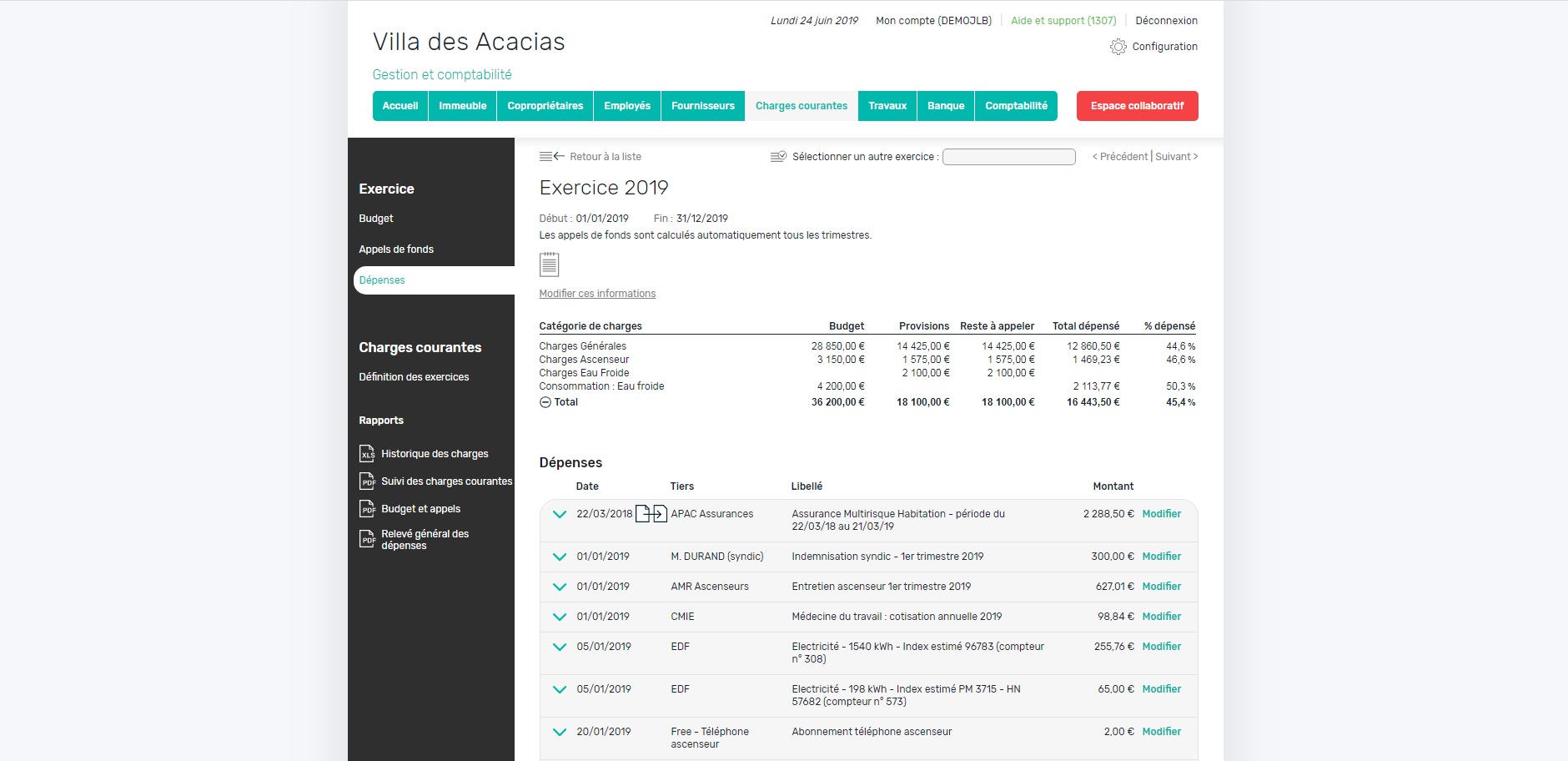Open Aide et support (1307)

pos(1063,21)
